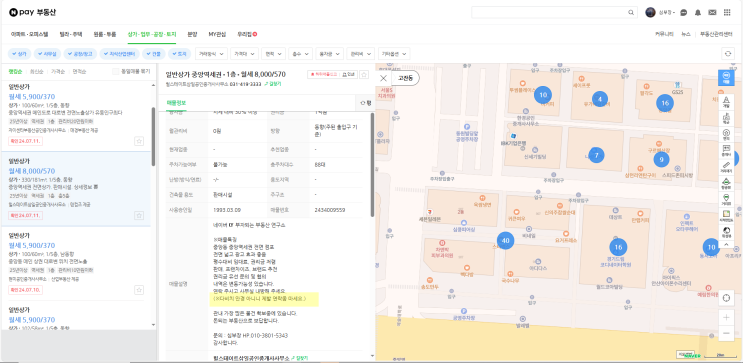Open the 뉴스 link
The width and height of the screenshot is (743, 363).
point(686,34)
